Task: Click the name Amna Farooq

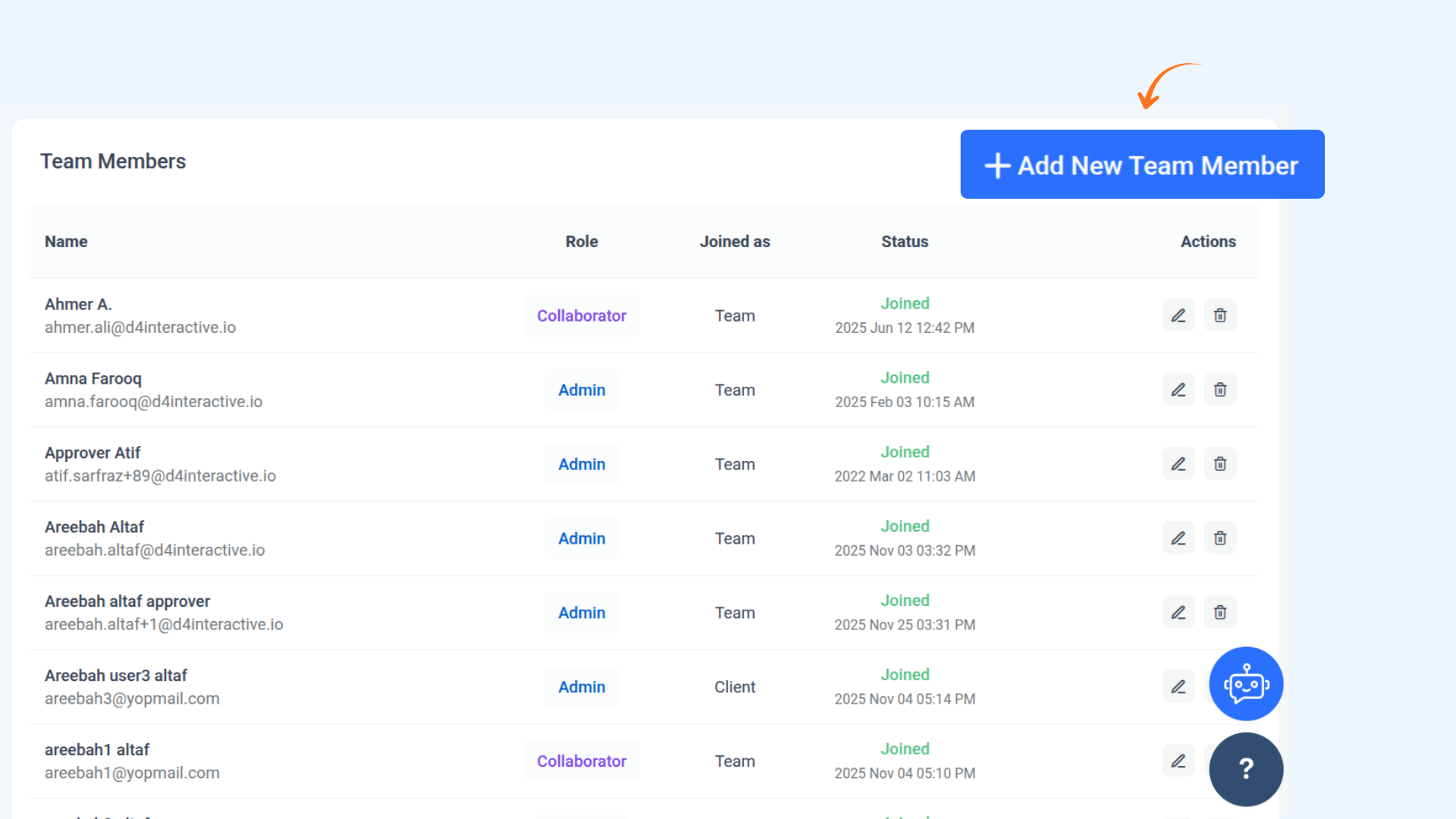Action: tap(93, 378)
